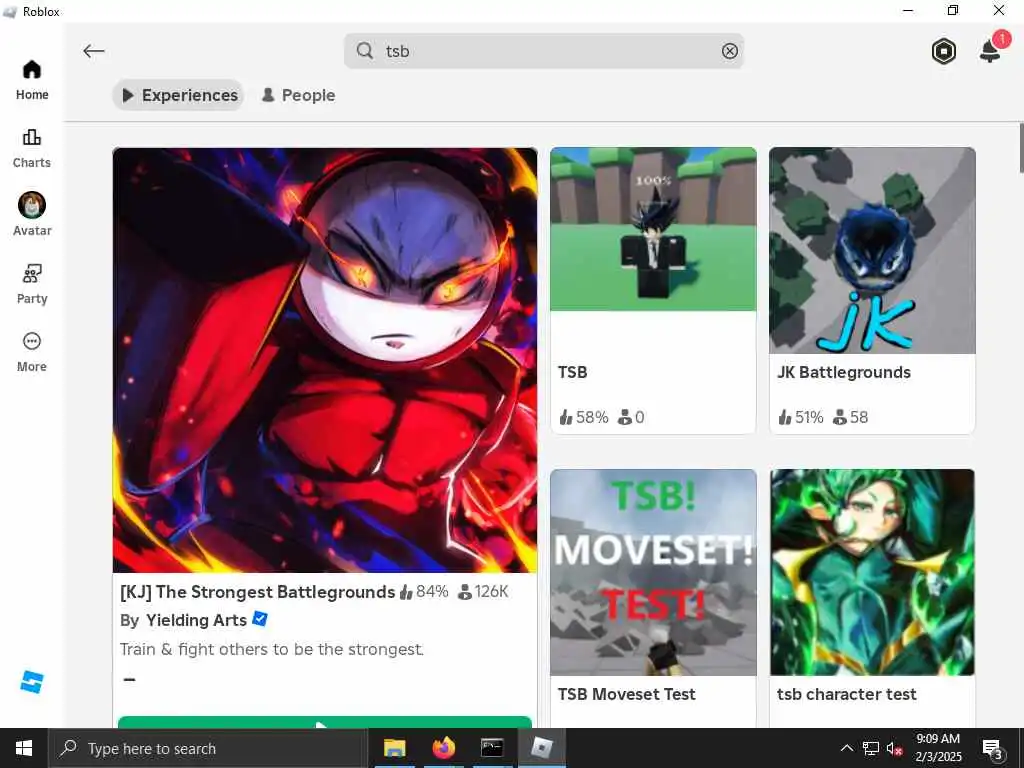Open notifications bell
The width and height of the screenshot is (1024, 768).
point(991,51)
